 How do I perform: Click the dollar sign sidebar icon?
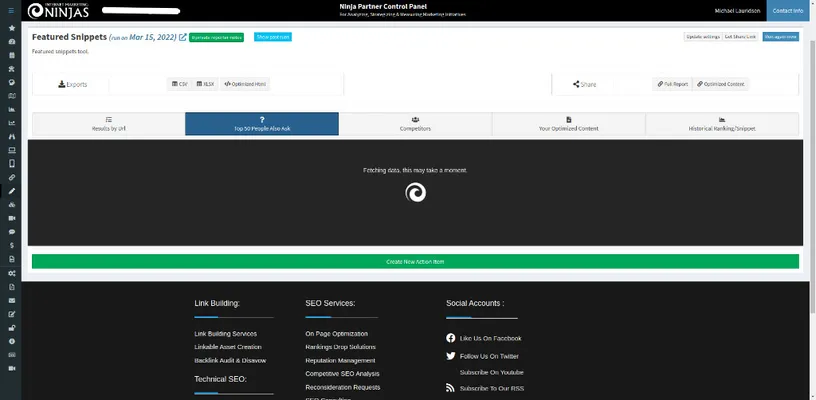[x=11, y=245]
